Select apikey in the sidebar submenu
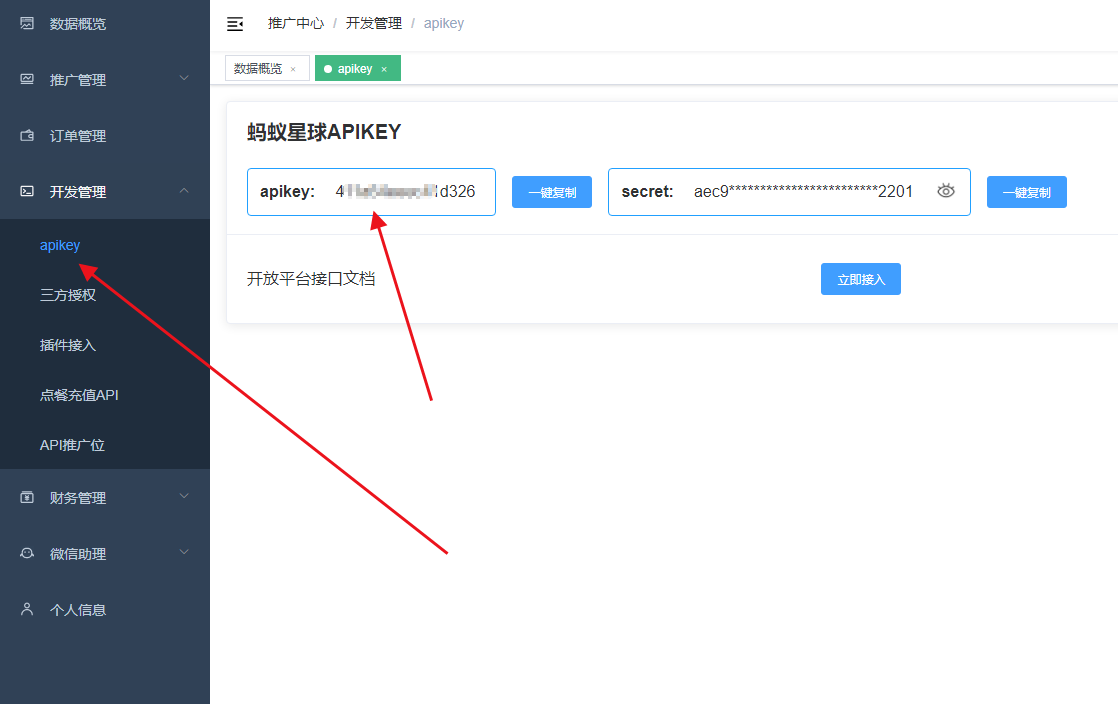Image resolution: width=1118 pixels, height=704 pixels. (x=105, y=245)
